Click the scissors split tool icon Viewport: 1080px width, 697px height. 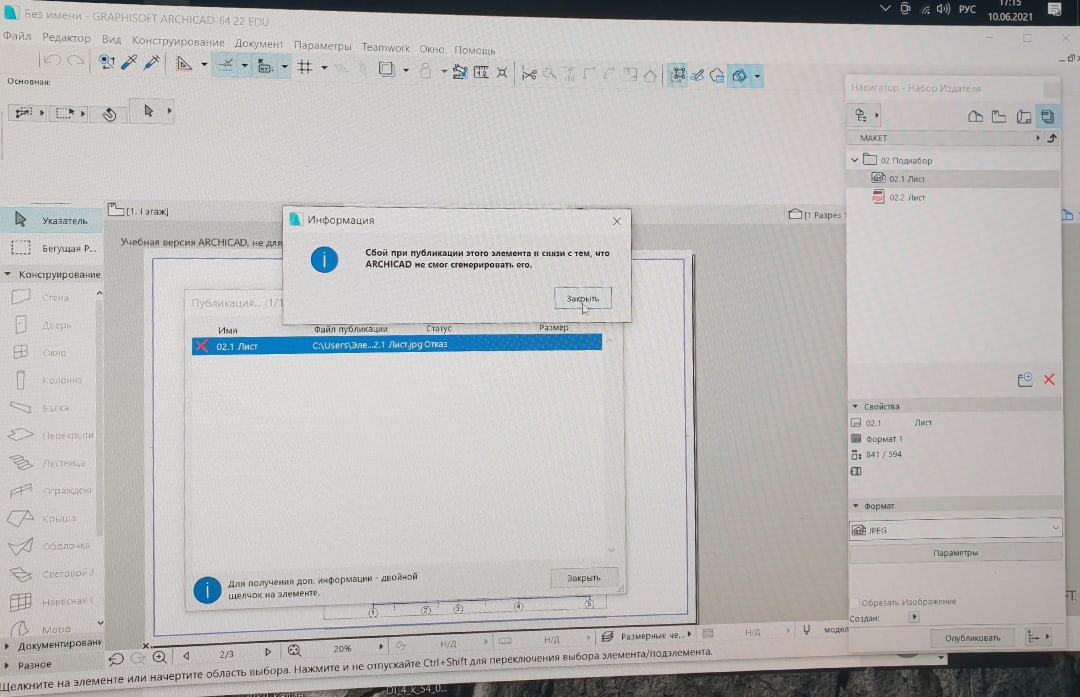[529, 74]
